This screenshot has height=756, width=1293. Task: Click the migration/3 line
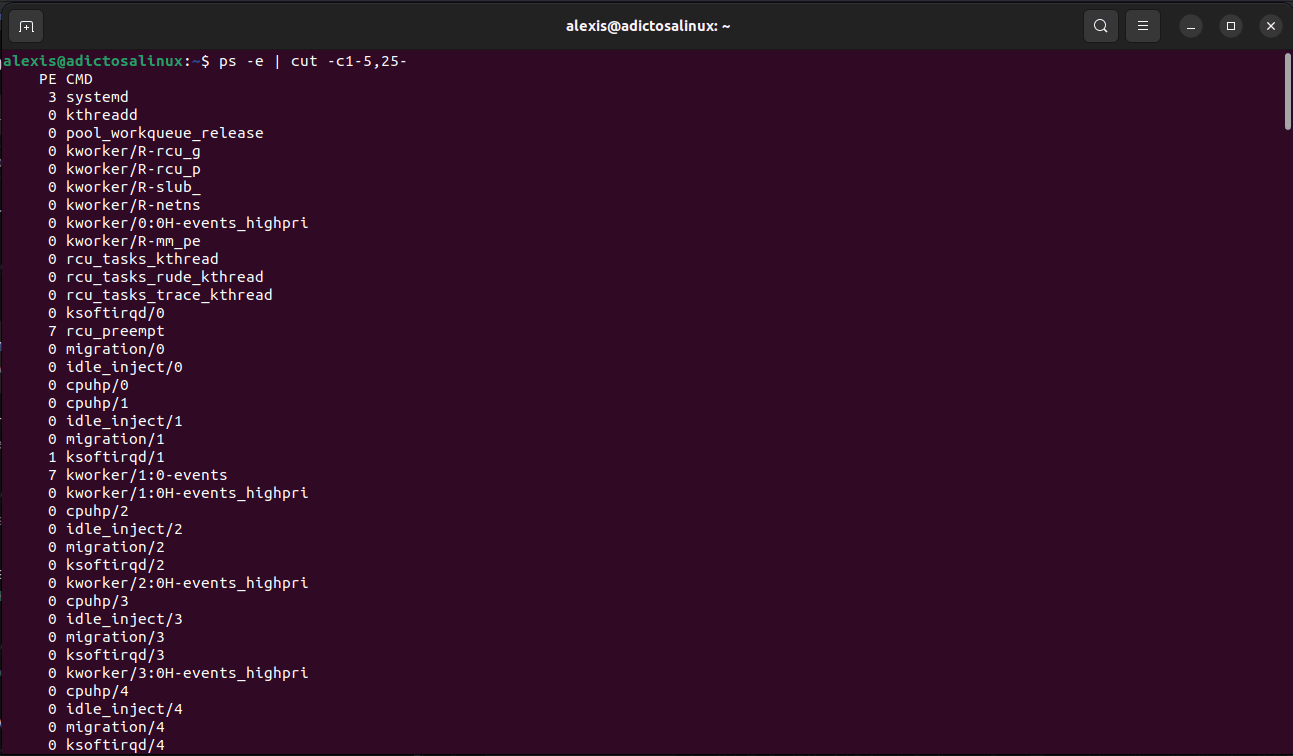tap(106, 637)
